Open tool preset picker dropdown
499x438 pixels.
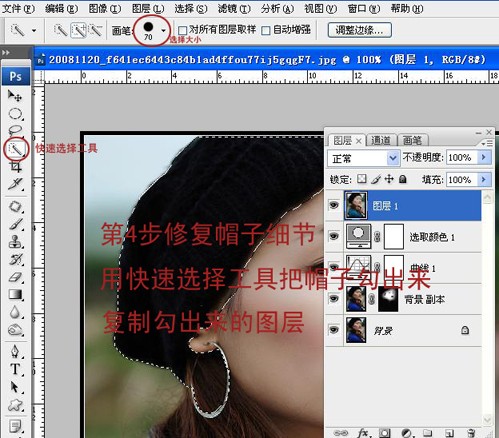[34, 31]
